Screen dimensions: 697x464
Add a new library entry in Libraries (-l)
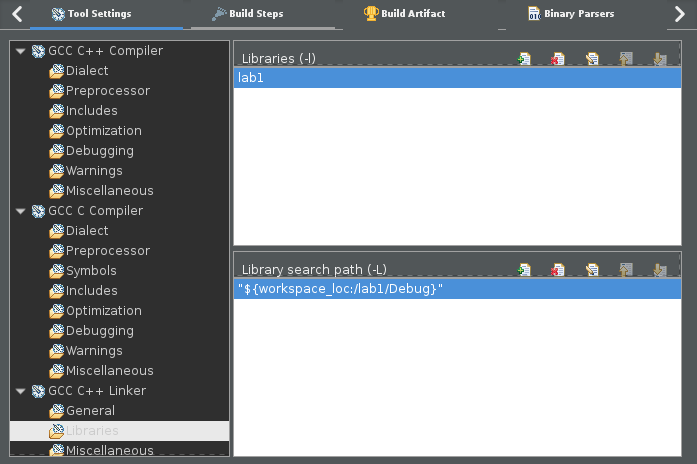coord(525,59)
